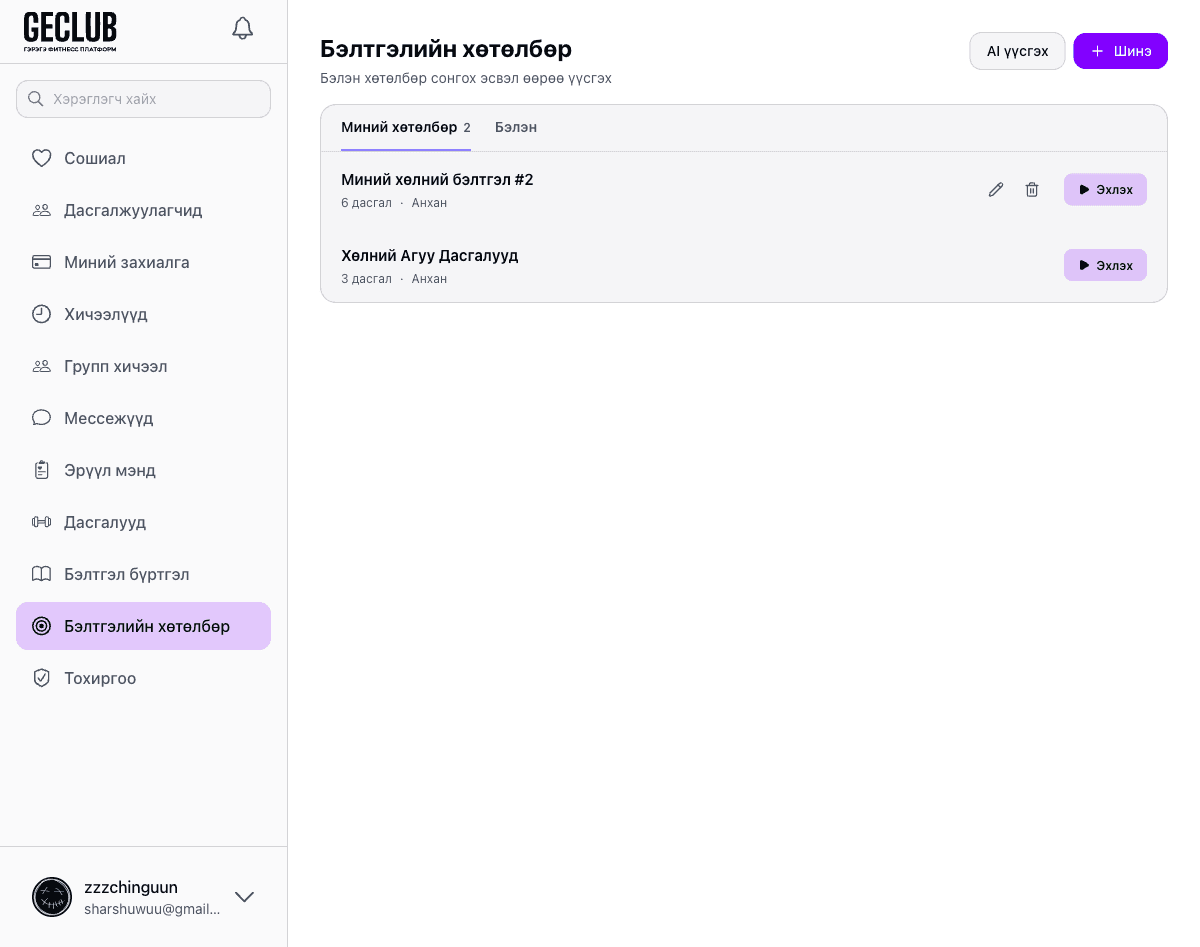Expand the user account chevron
1200x947 pixels.
[244, 897]
